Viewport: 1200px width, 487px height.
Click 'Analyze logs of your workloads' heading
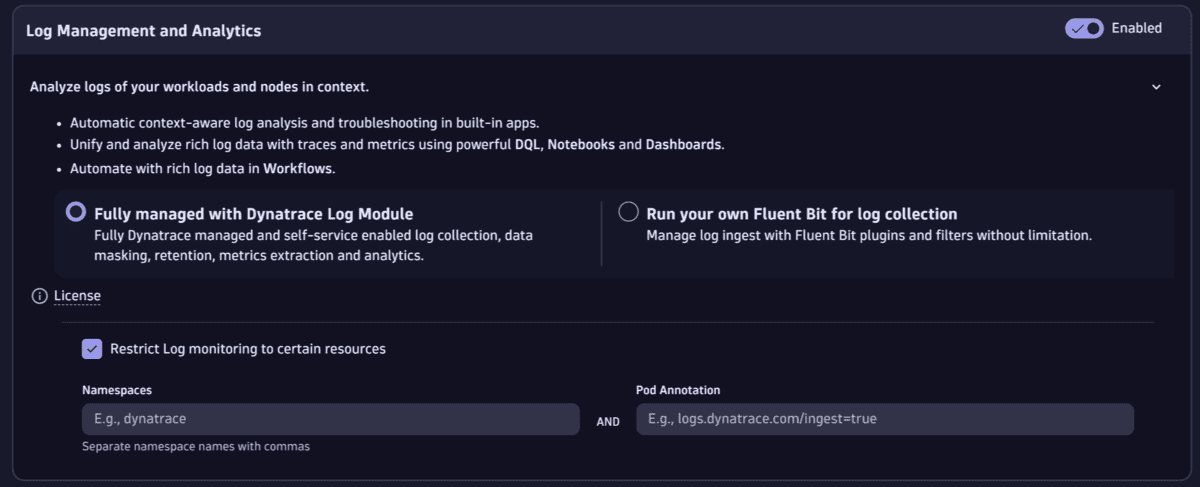199,87
